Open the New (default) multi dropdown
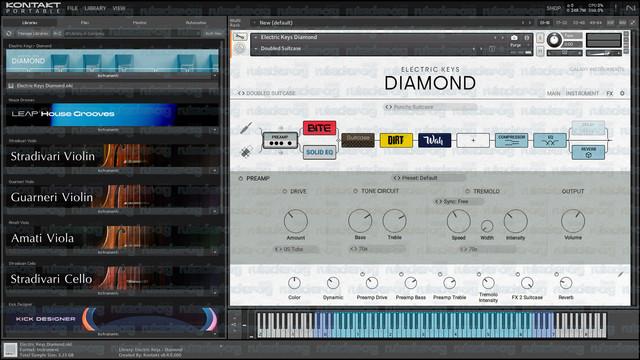The width and height of the screenshot is (640, 360). point(254,23)
